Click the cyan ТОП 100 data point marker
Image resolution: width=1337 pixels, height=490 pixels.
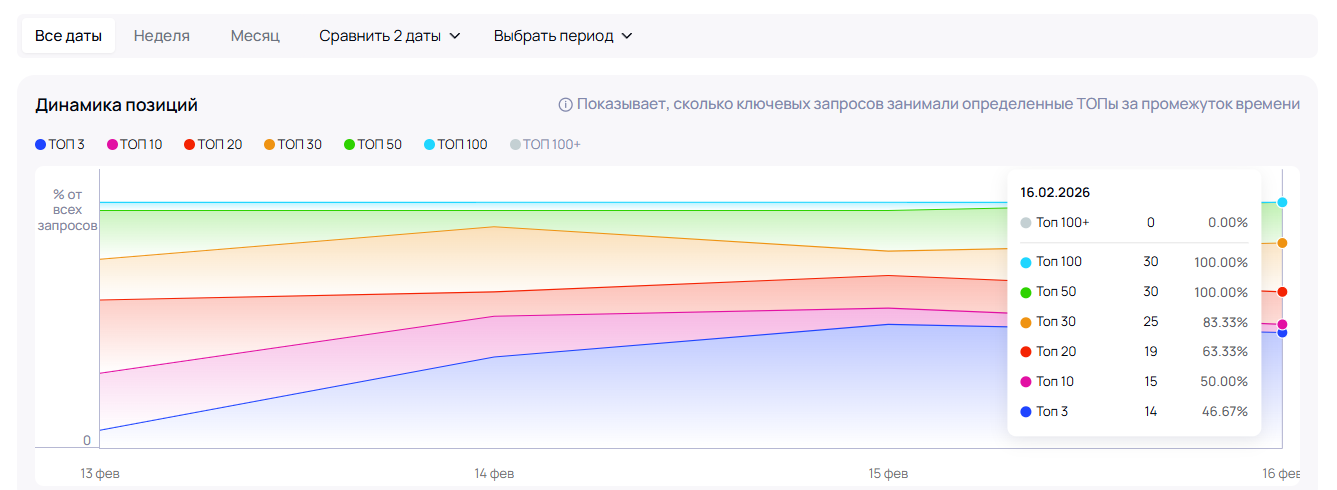[1282, 202]
